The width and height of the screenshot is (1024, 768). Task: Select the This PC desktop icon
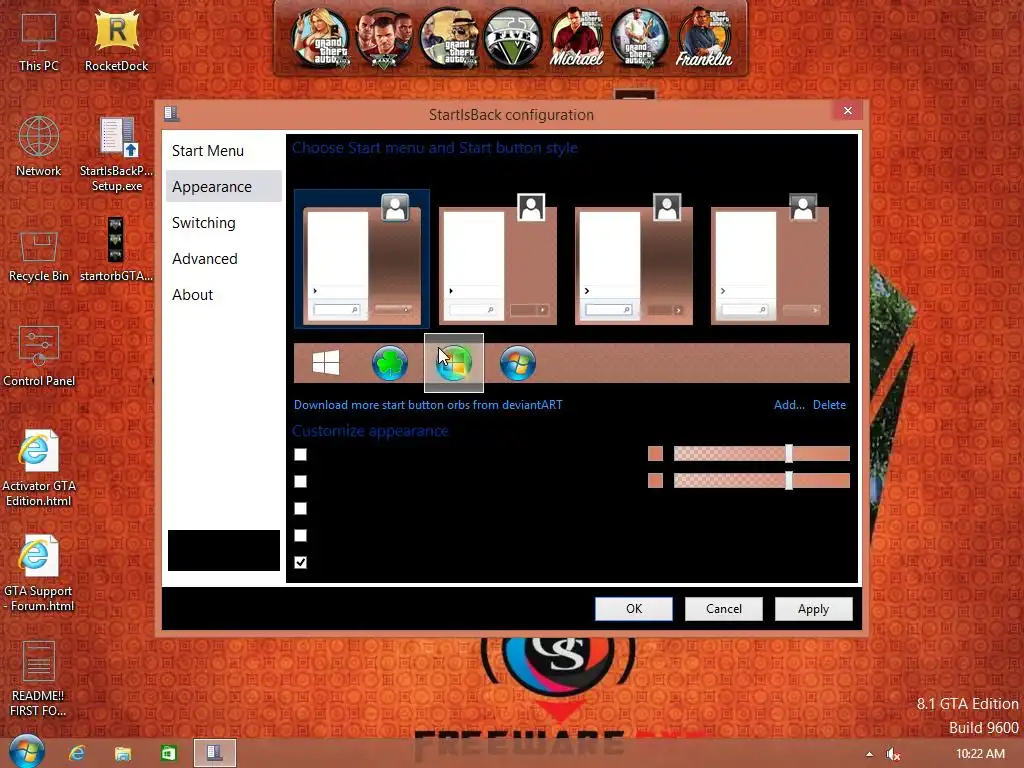coord(39,42)
